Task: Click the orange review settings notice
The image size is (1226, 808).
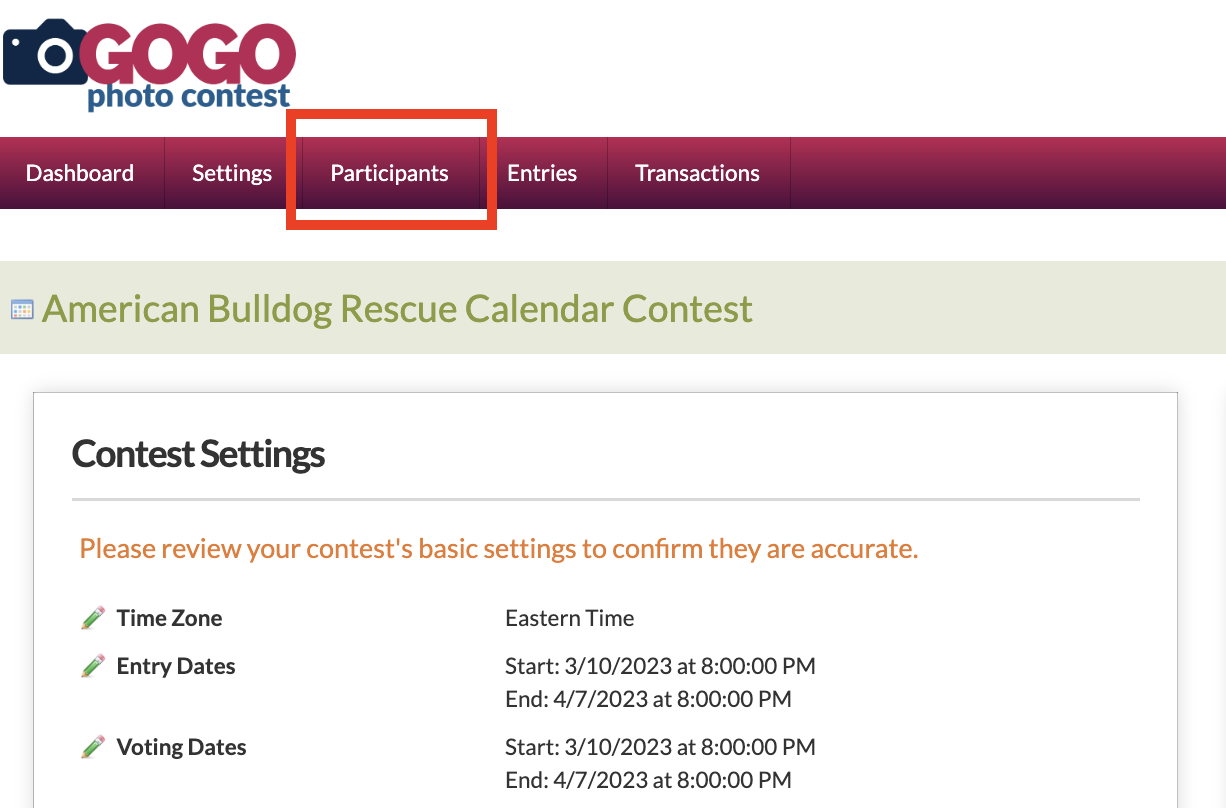Action: [499, 549]
